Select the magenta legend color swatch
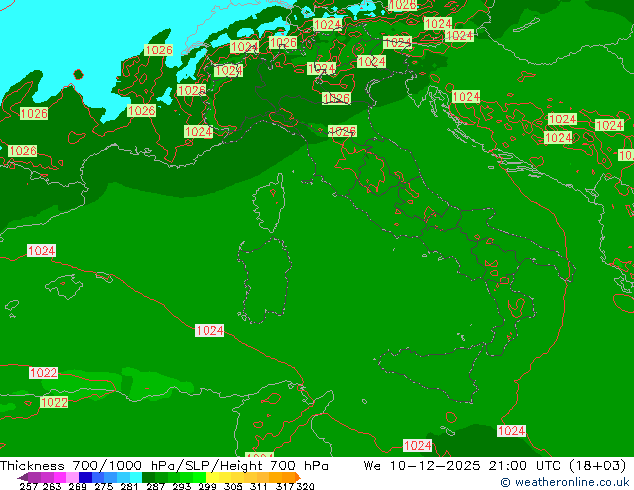The width and height of the screenshot is (634, 490). pyautogui.click(x=59, y=477)
